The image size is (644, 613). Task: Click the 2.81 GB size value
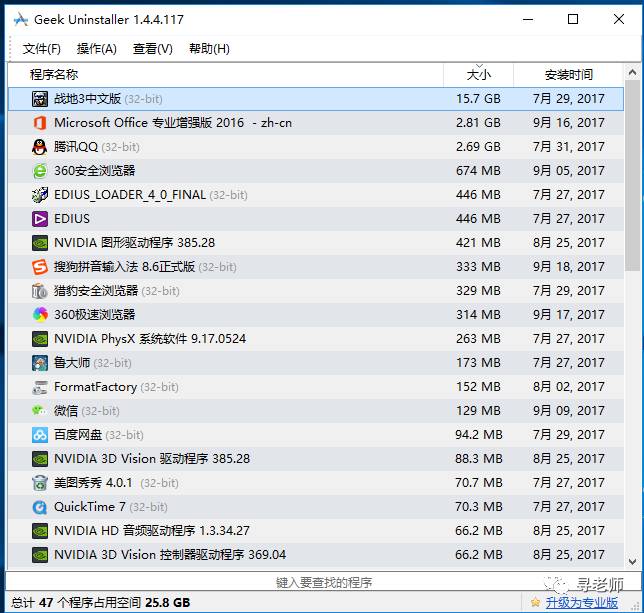click(x=478, y=123)
